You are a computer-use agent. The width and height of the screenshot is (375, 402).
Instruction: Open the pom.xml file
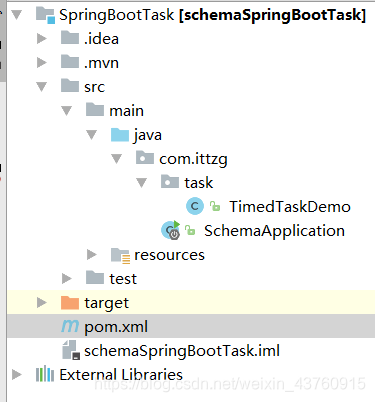coord(116,327)
